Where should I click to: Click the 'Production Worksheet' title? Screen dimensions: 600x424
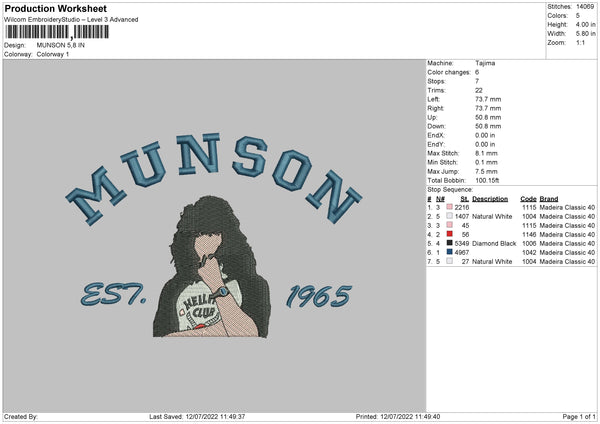pos(55,8)
